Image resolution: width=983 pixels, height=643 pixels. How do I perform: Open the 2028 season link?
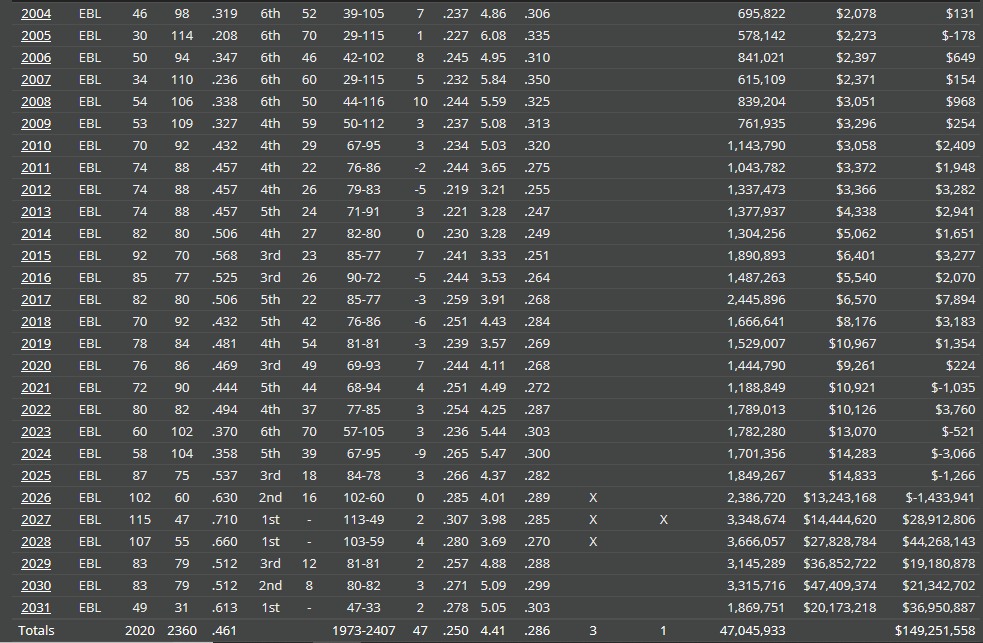36,541
